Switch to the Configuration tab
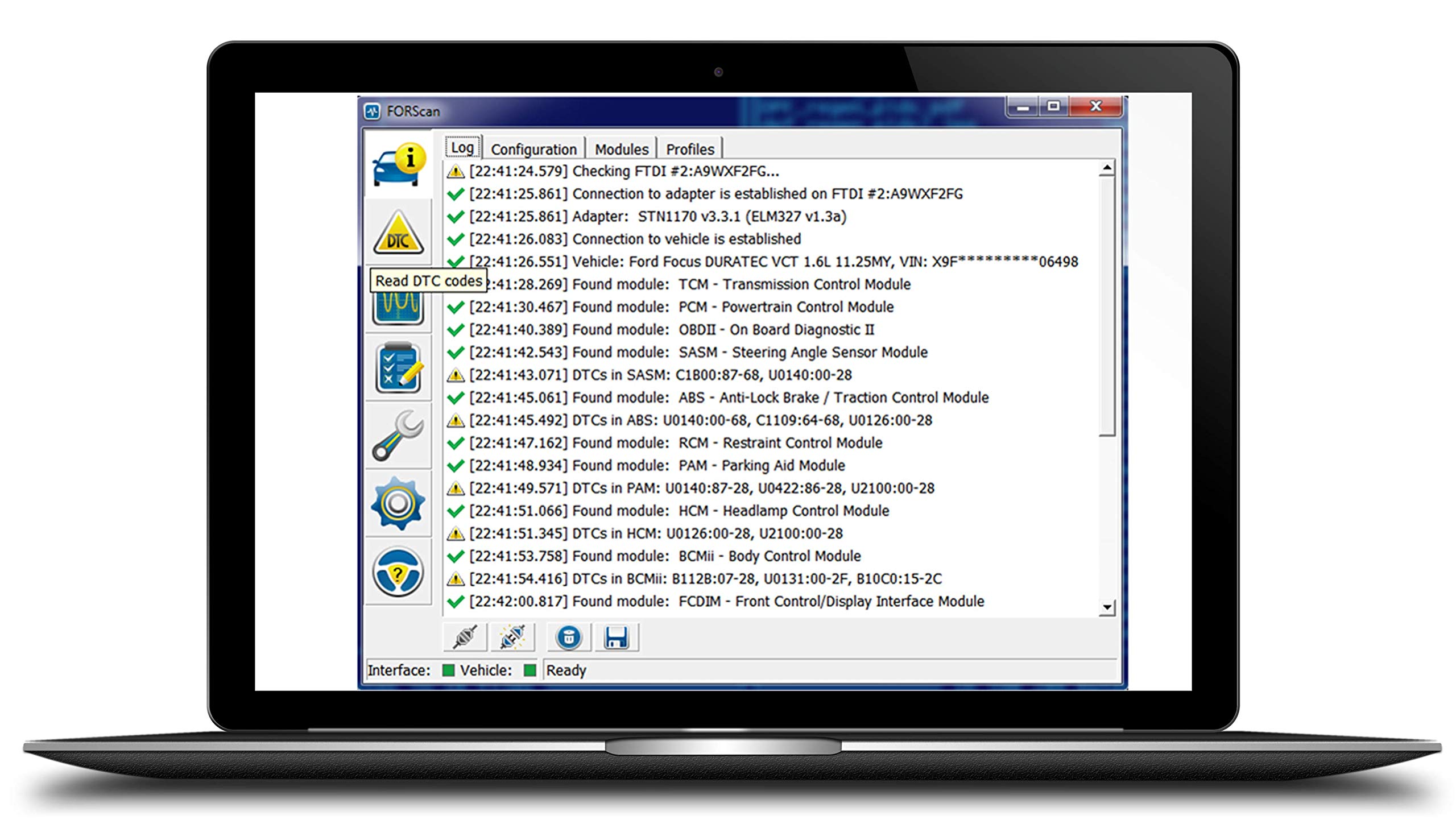Viewport: 1456px width, 828px height. click(533, 149)
